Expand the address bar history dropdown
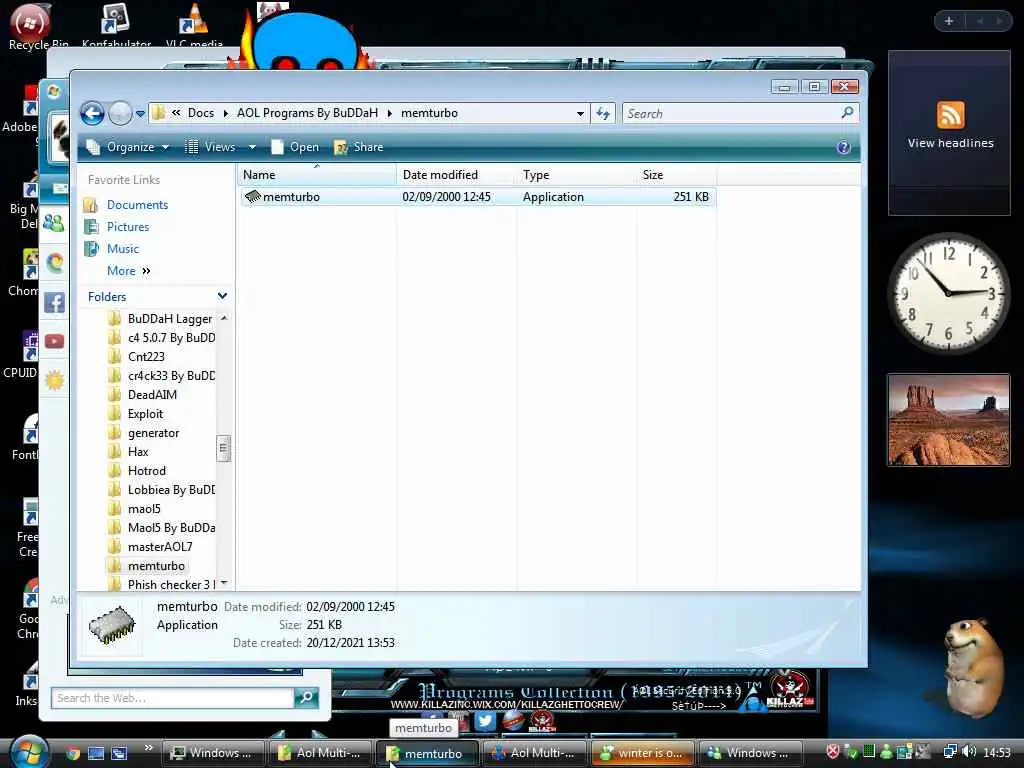Screen dimensions: 1024x768 [x=580, y=114]
